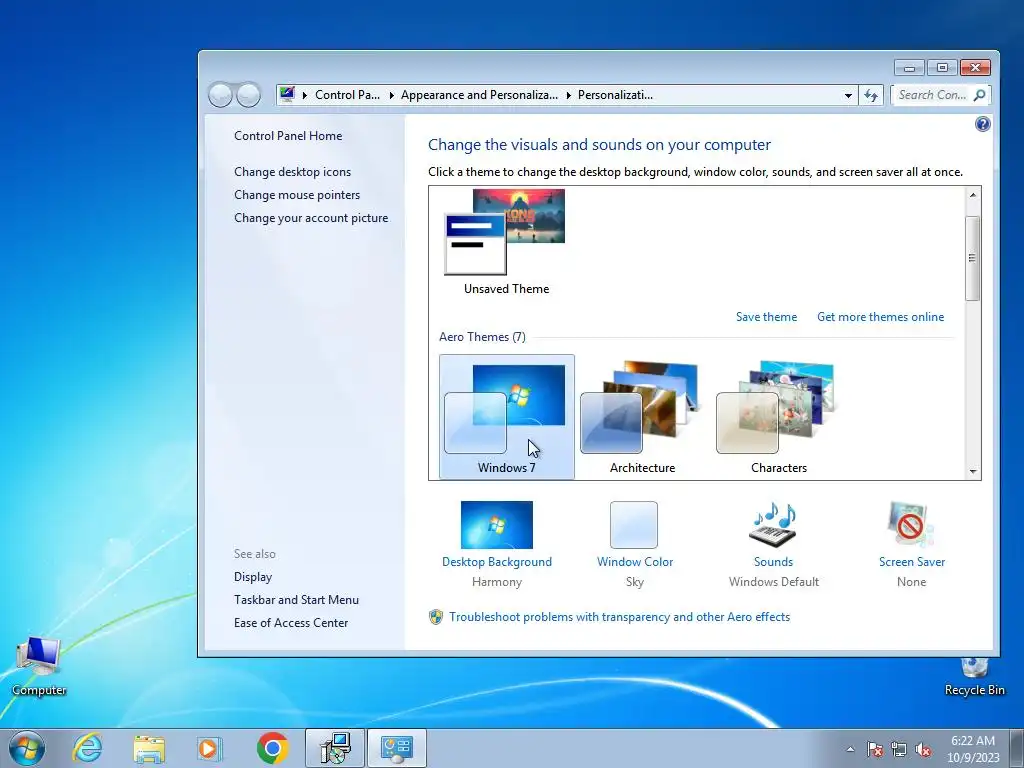
Task: Click the Sounds text link
Action: click(773, 562)
